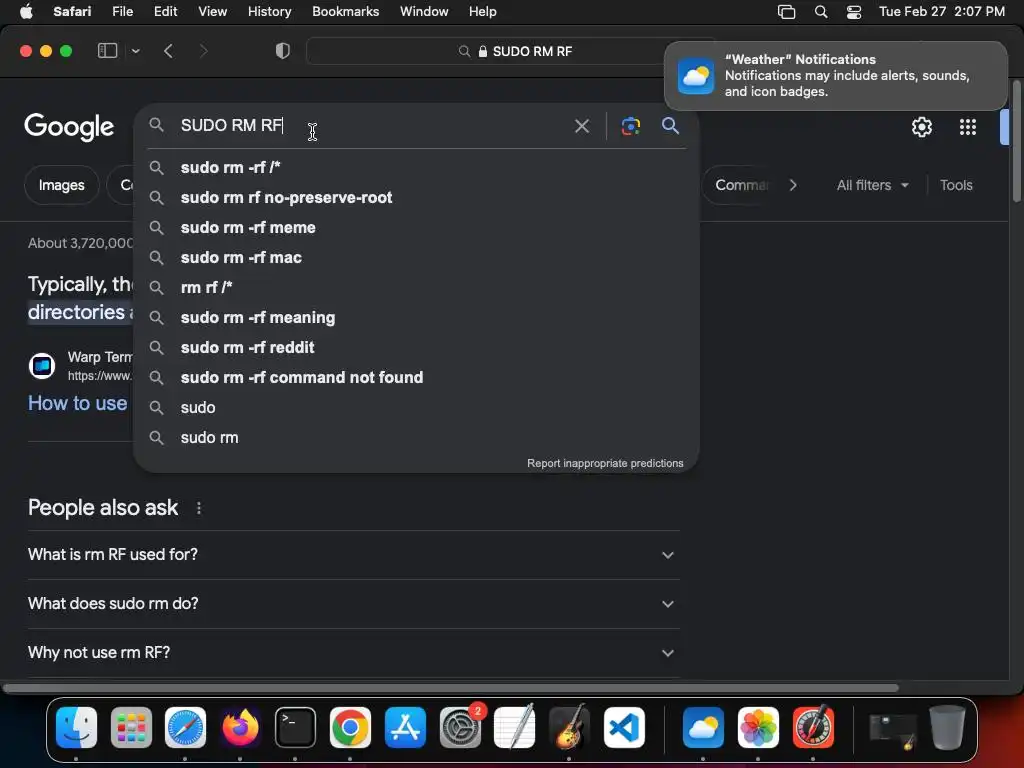This screenshot has height=768, width=1024.
Task: Open the sidebar tab group dropdown
Action: point(135,51)
